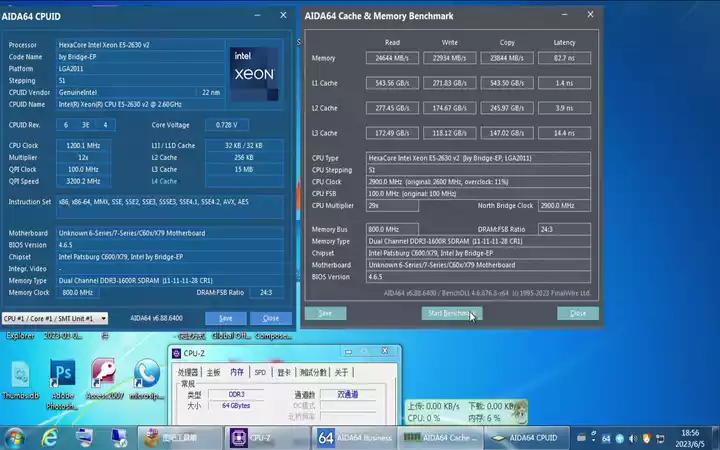The image size is (720, 450).
Task: Click the Instruction Set text box
Action: (x=170, y=207)
